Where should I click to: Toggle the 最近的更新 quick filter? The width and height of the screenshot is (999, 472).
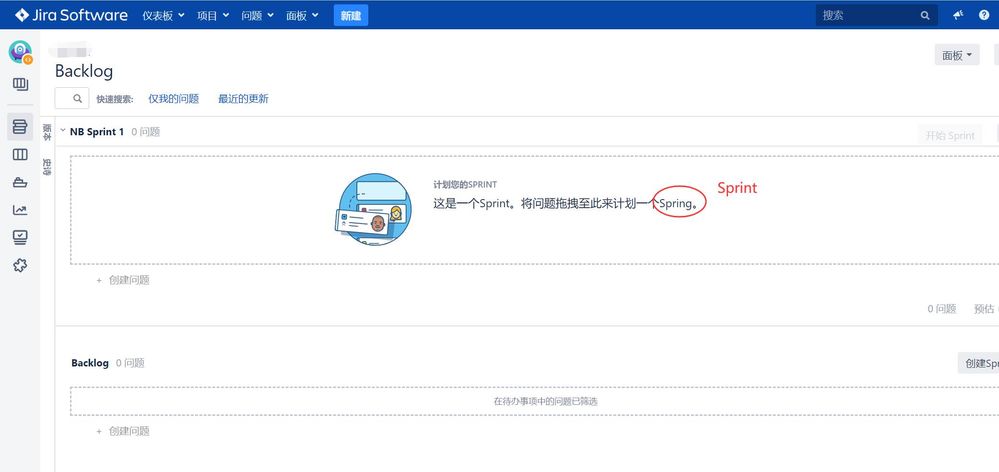[243, 99]
